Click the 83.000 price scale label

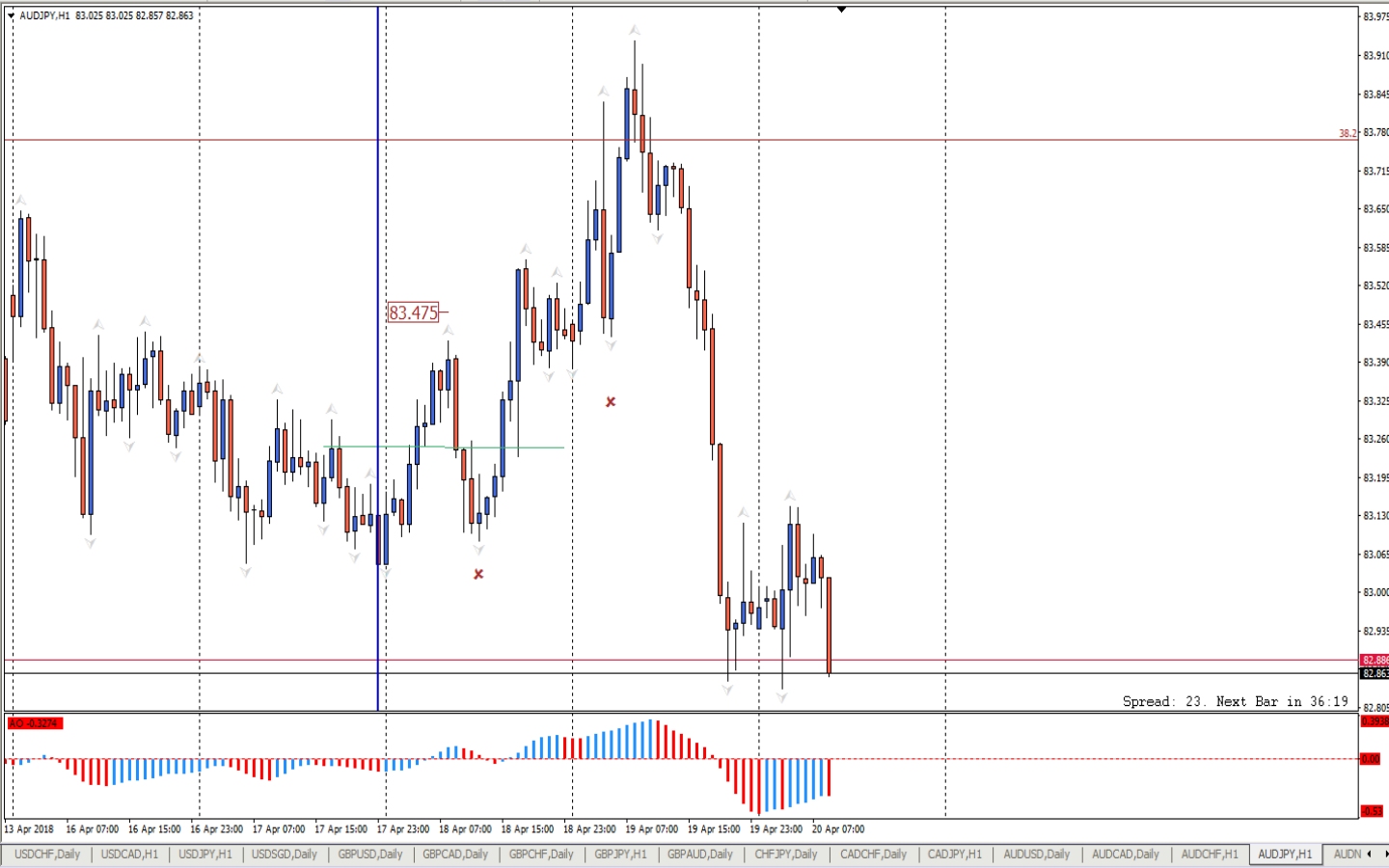[1375, 592]
